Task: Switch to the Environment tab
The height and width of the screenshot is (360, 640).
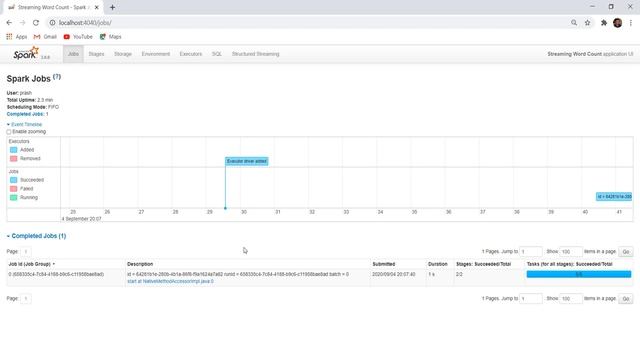Action: pos(156,54)
